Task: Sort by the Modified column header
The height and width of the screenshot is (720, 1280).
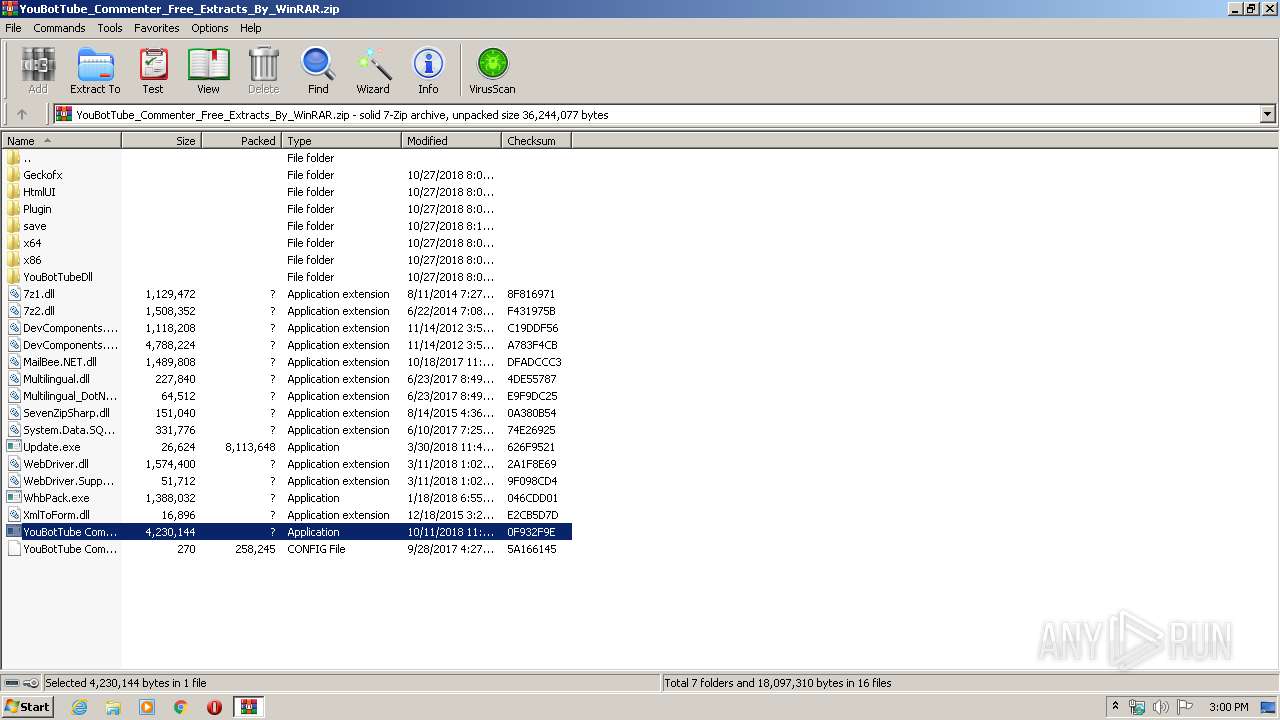Action: tap(452, 141)
